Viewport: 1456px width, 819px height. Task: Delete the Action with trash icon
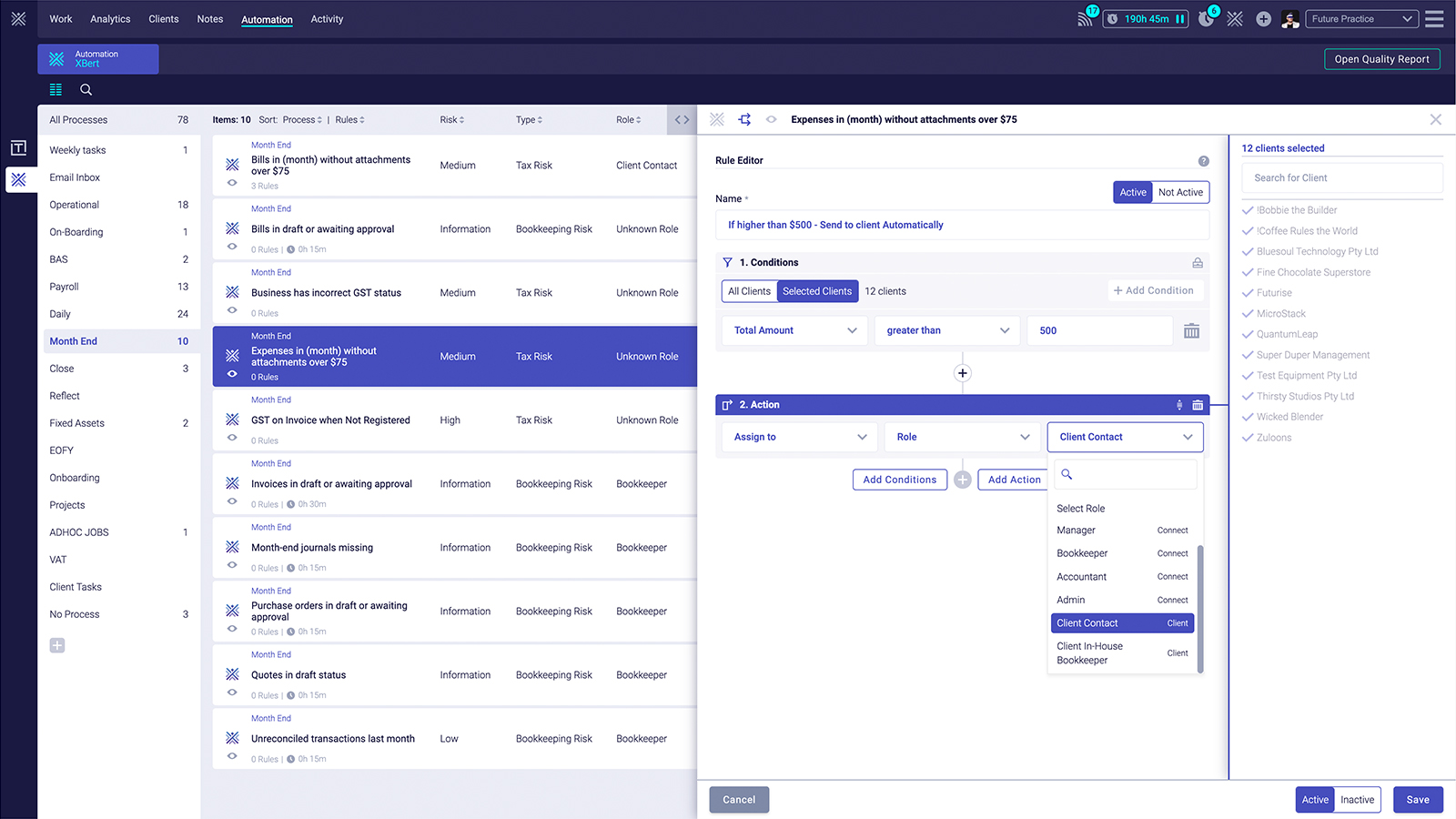click(1198, 405)
